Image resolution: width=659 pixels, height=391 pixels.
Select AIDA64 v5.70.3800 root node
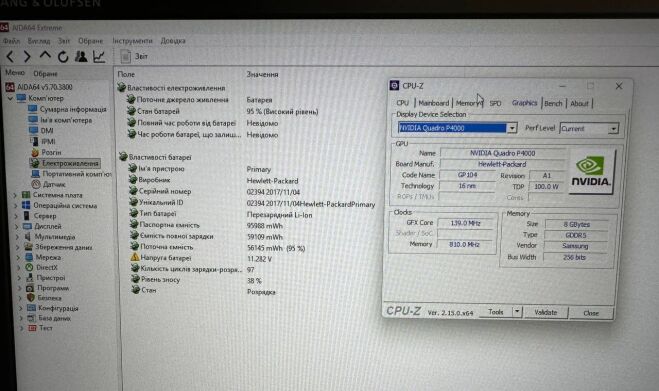click(39, 87)
